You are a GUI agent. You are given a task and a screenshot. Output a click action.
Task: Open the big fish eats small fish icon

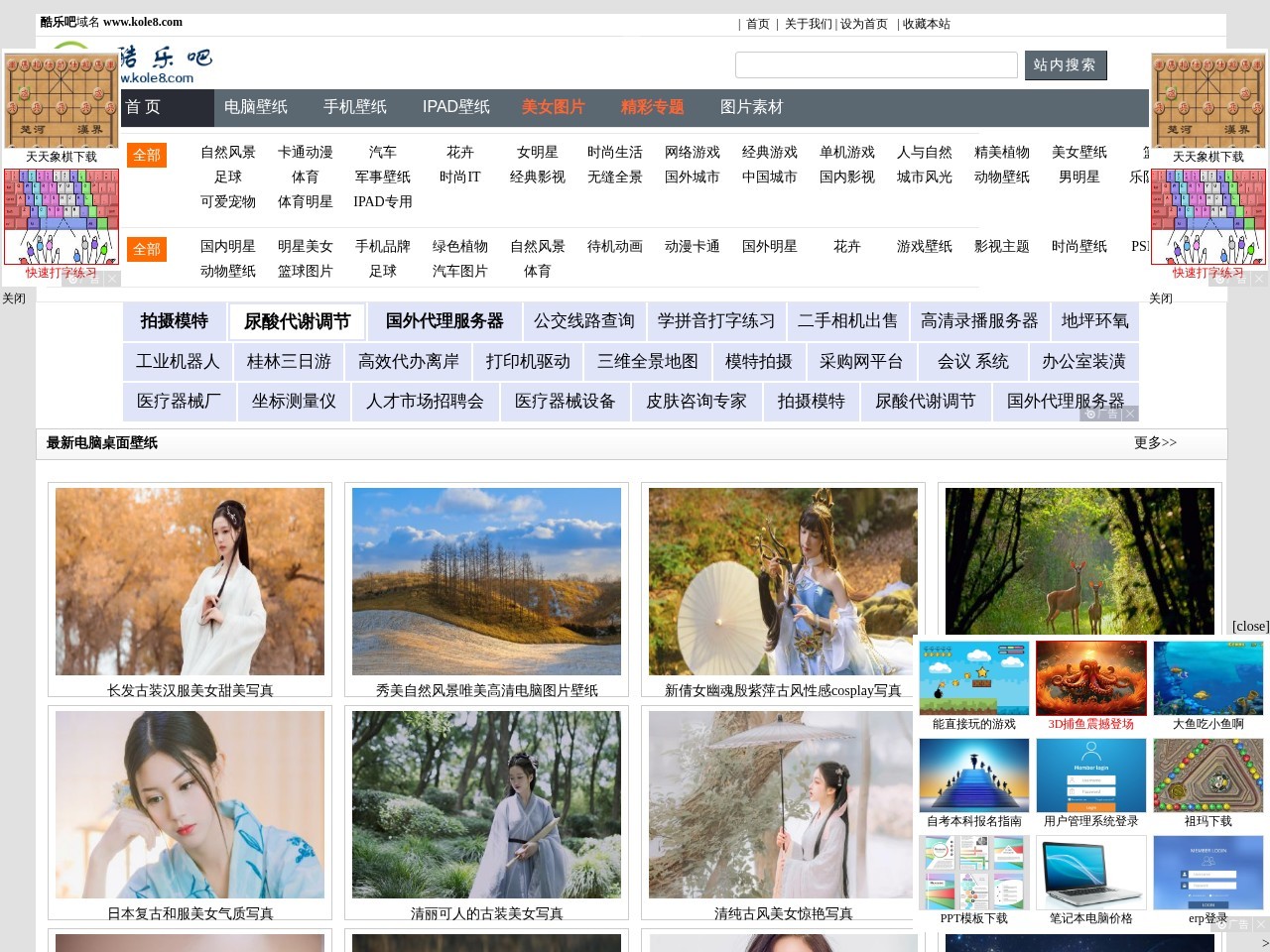(x=1207, y=678)
